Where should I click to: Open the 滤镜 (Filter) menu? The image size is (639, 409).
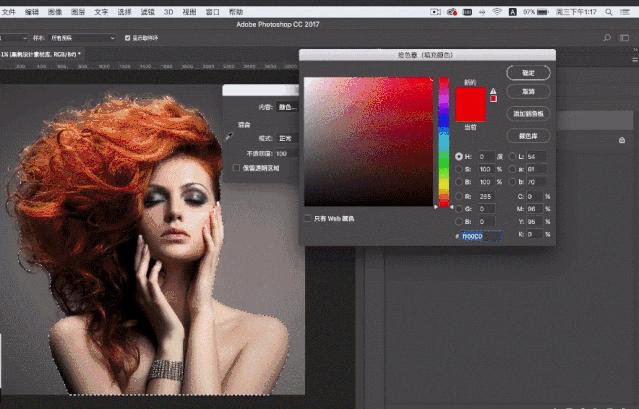pyautogui.click(x=148, y=12)
